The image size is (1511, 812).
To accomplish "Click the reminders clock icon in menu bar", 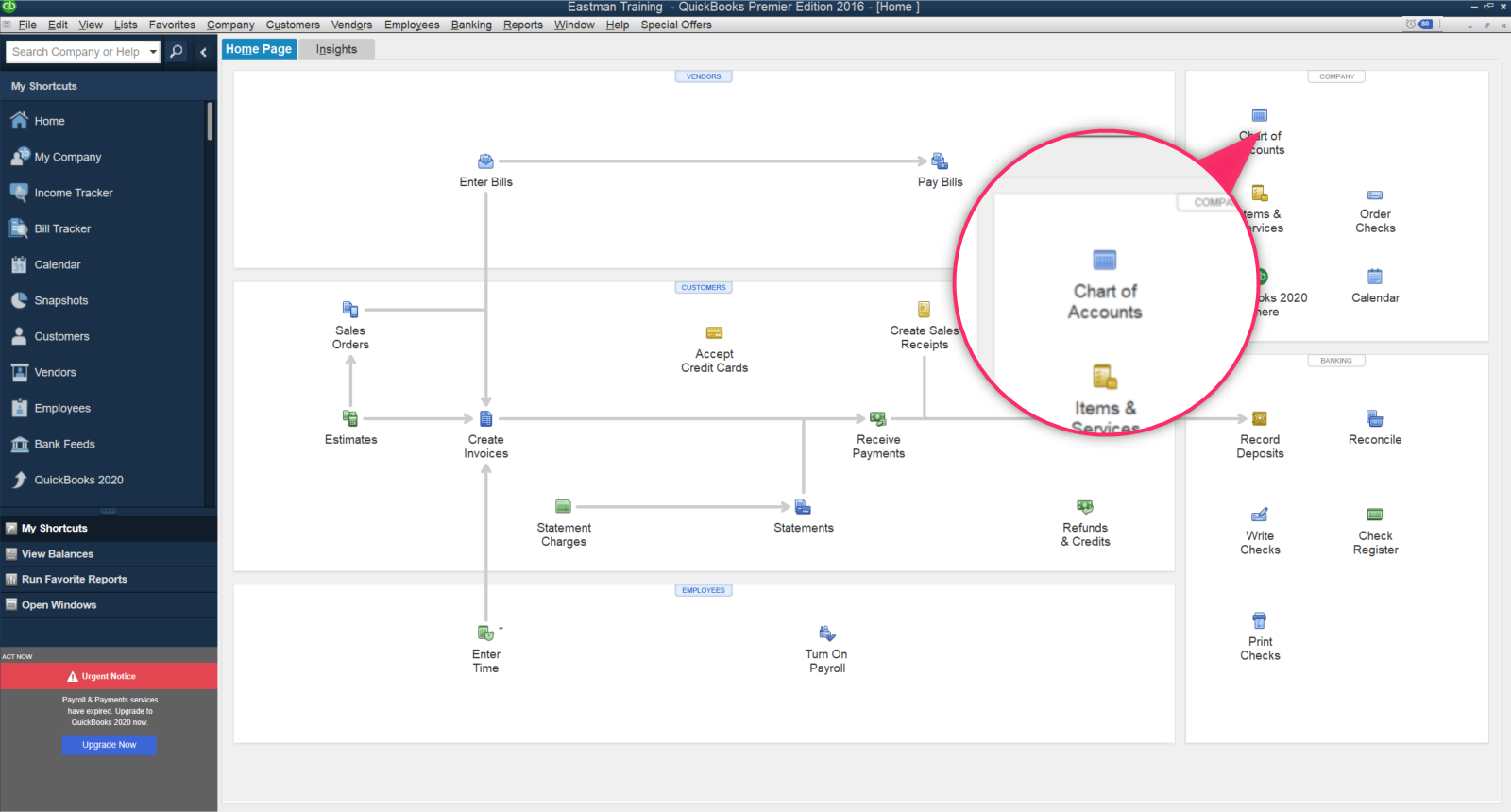I will pyautogui.click(x=1411, y=25).
